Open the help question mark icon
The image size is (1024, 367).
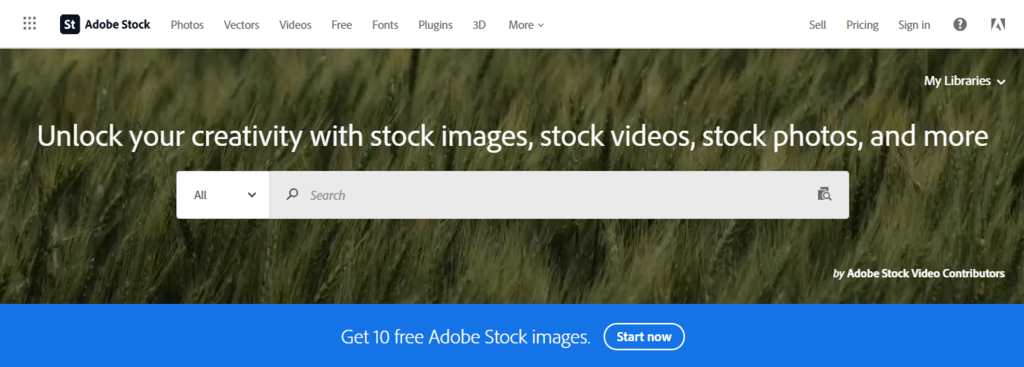click(959, 25)
